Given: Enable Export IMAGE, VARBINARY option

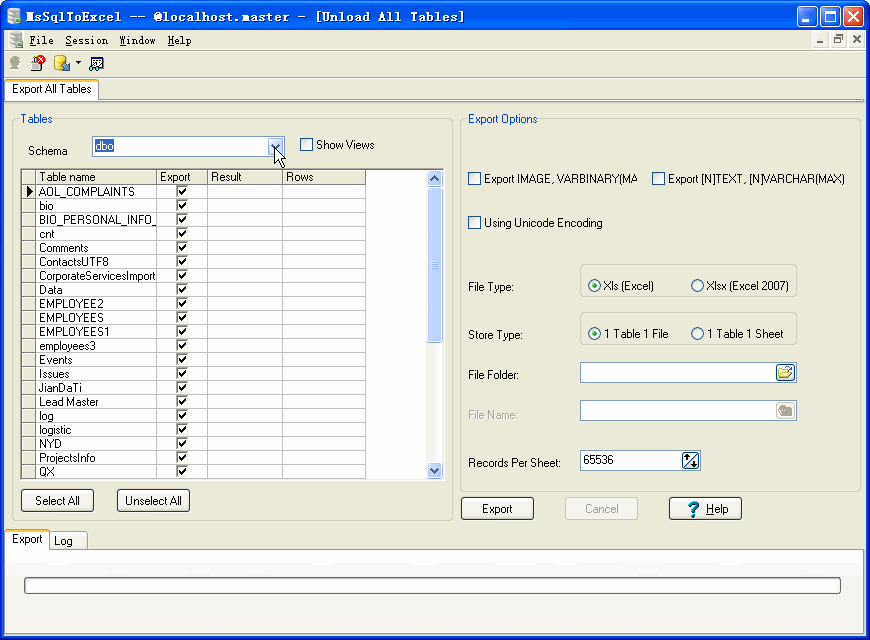Looking at the screenshot, I should click(474, 179).
